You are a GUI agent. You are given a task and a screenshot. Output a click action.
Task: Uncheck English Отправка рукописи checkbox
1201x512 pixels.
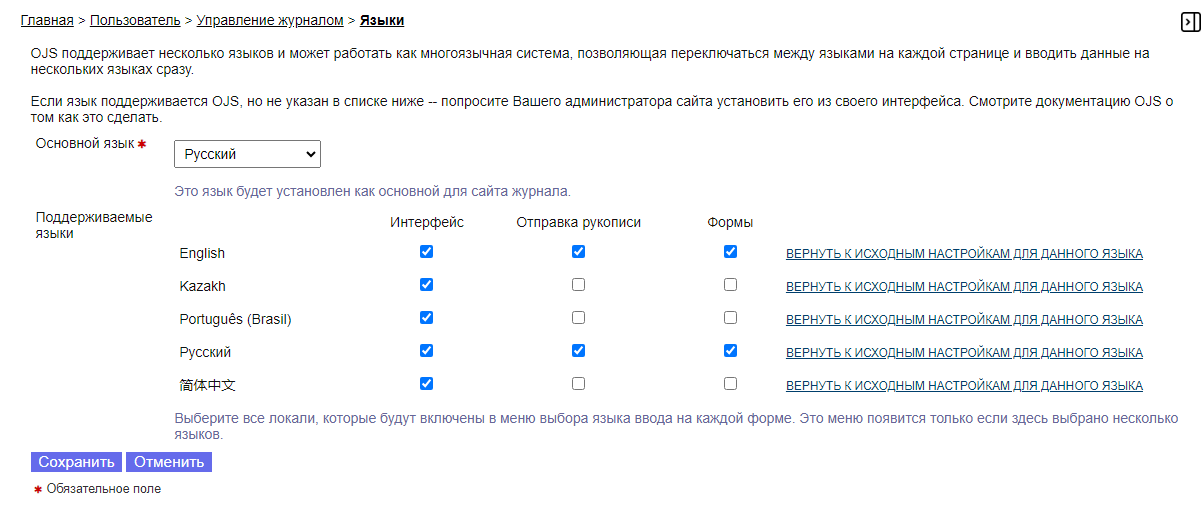click(x=578, y=252)
